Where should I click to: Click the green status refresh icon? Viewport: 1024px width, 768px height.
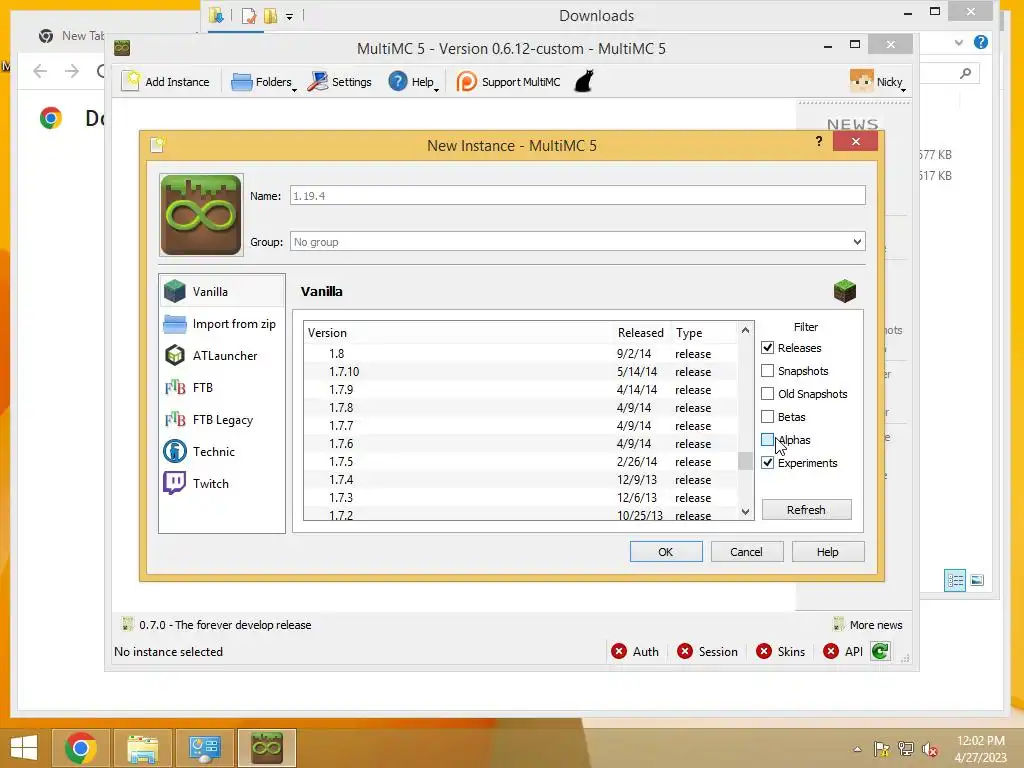(880, 651)
